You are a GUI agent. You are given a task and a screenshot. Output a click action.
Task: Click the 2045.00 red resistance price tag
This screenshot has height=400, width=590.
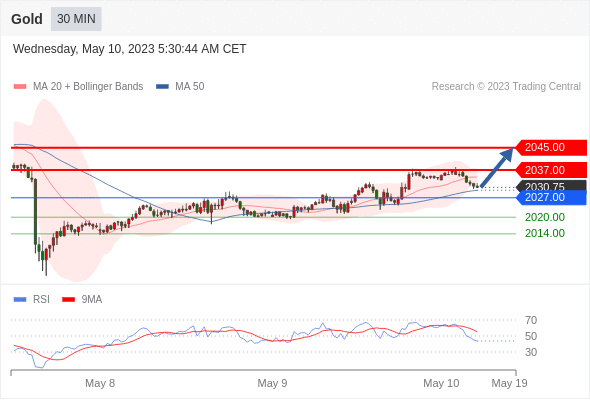pyautogui.click(x=550, y=148)
